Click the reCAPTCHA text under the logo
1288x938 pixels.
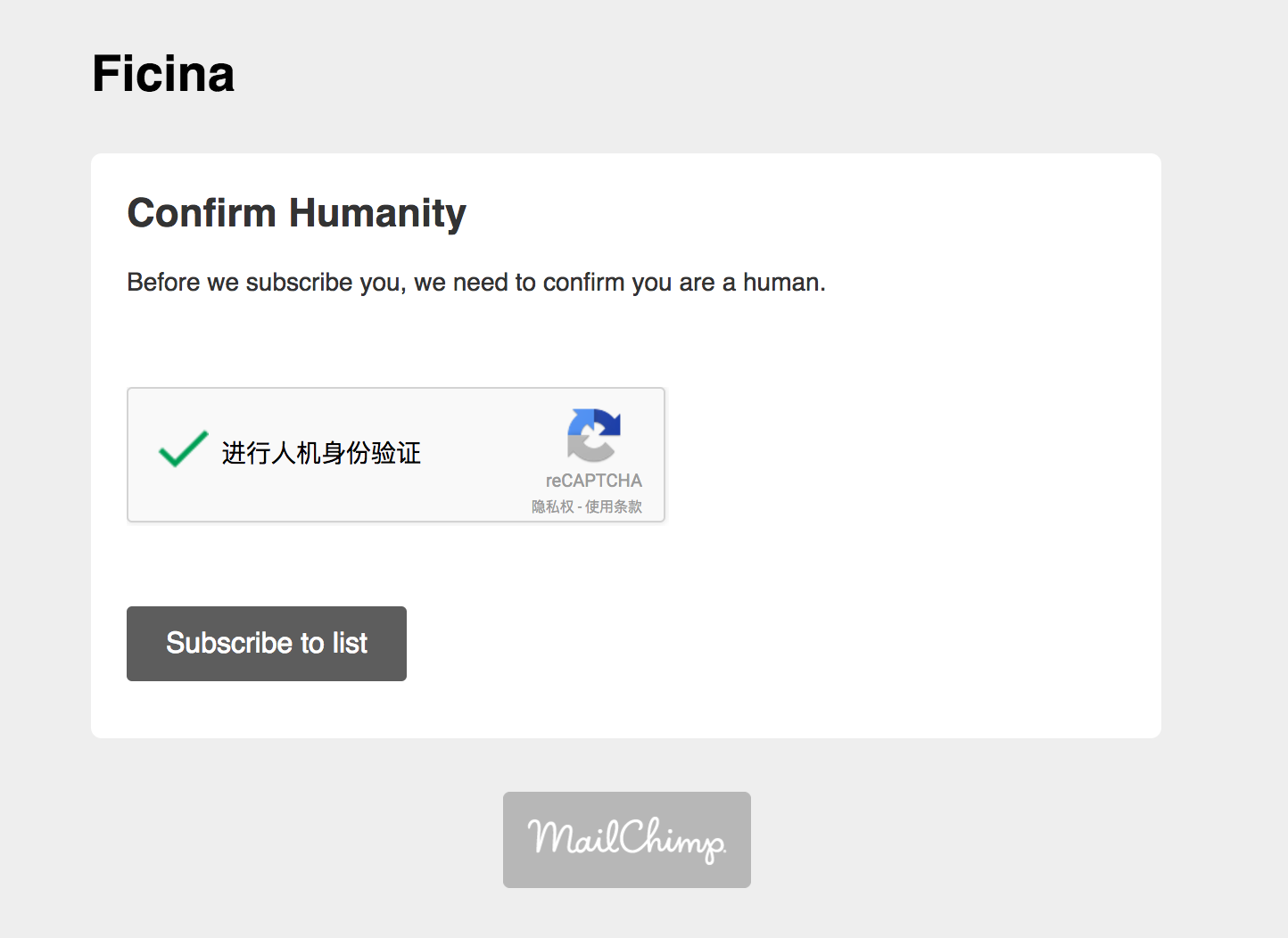594,481
